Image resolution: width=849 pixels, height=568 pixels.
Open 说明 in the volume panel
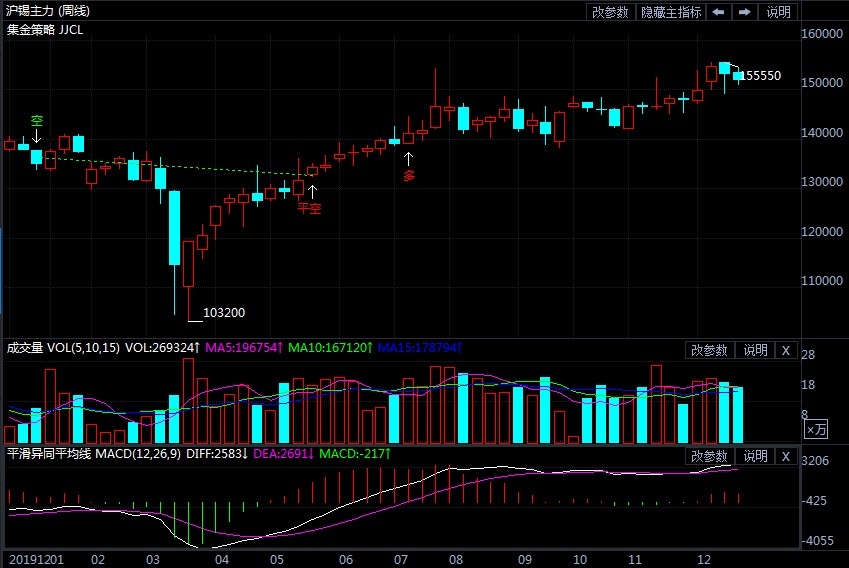[755, 350]
